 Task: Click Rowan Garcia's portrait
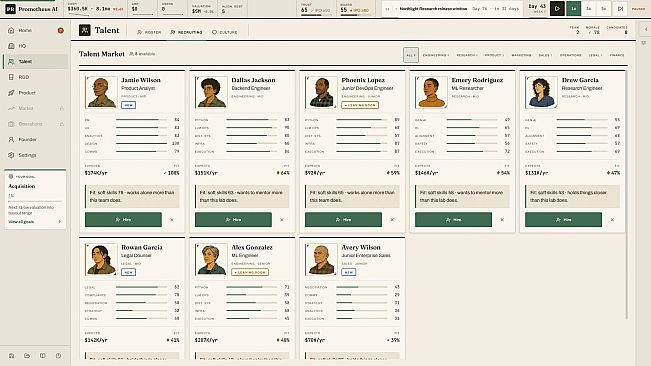coord(101,260)
